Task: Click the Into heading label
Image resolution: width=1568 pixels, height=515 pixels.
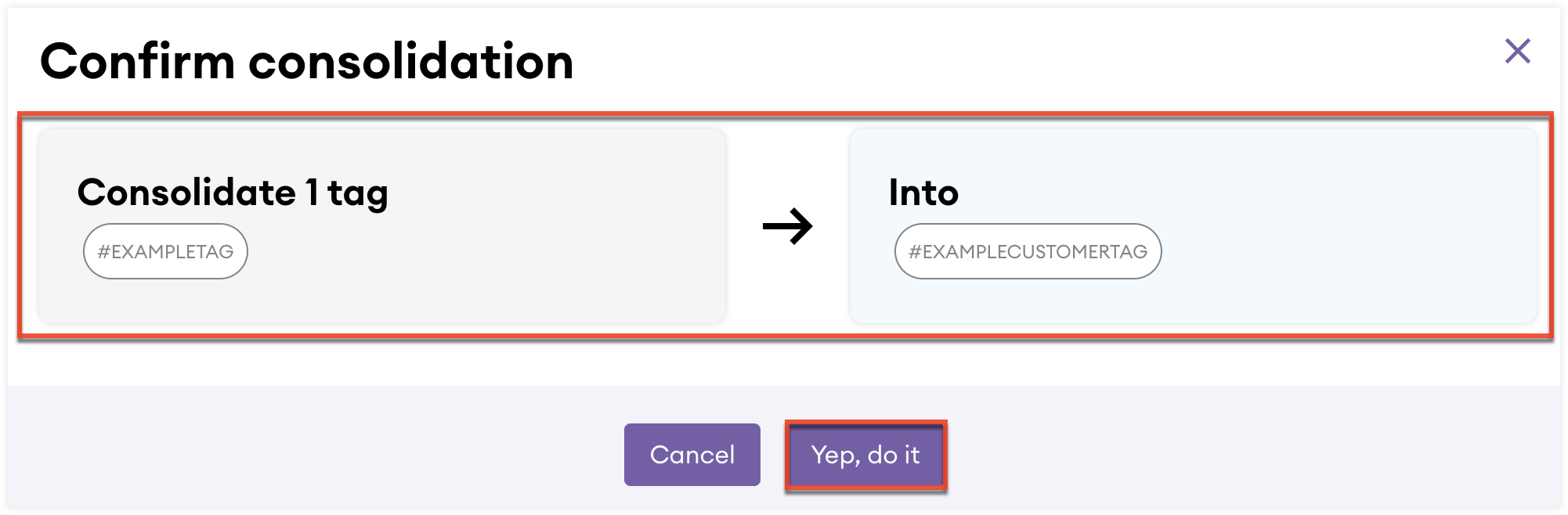Action: (923, 193)
